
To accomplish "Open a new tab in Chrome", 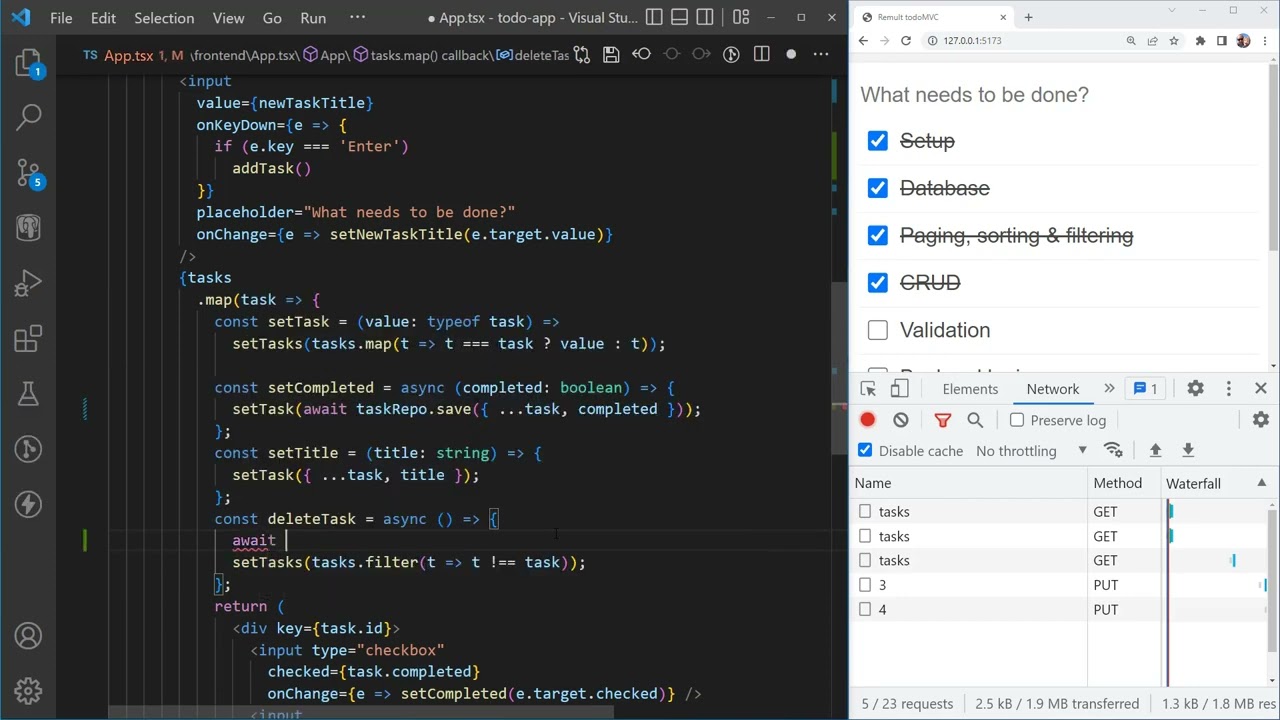I will tap(1028, 17).
